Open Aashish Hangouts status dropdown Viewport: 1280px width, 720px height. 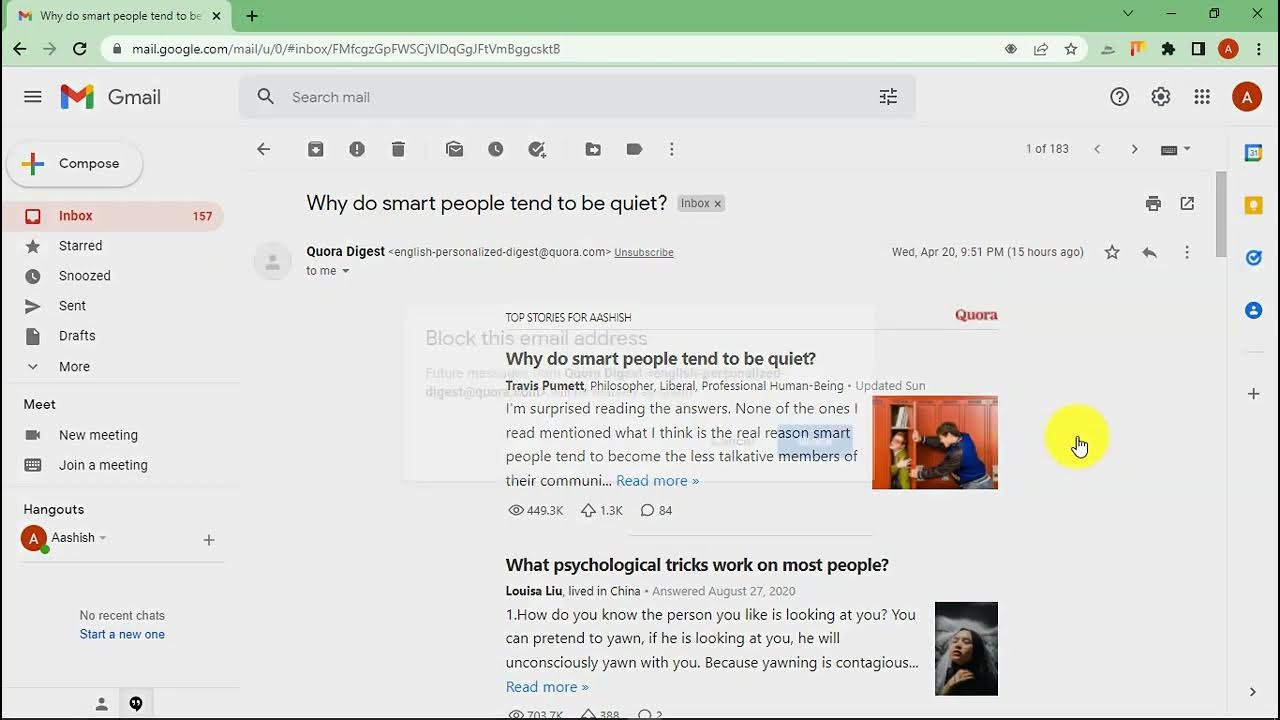[102, 538]
